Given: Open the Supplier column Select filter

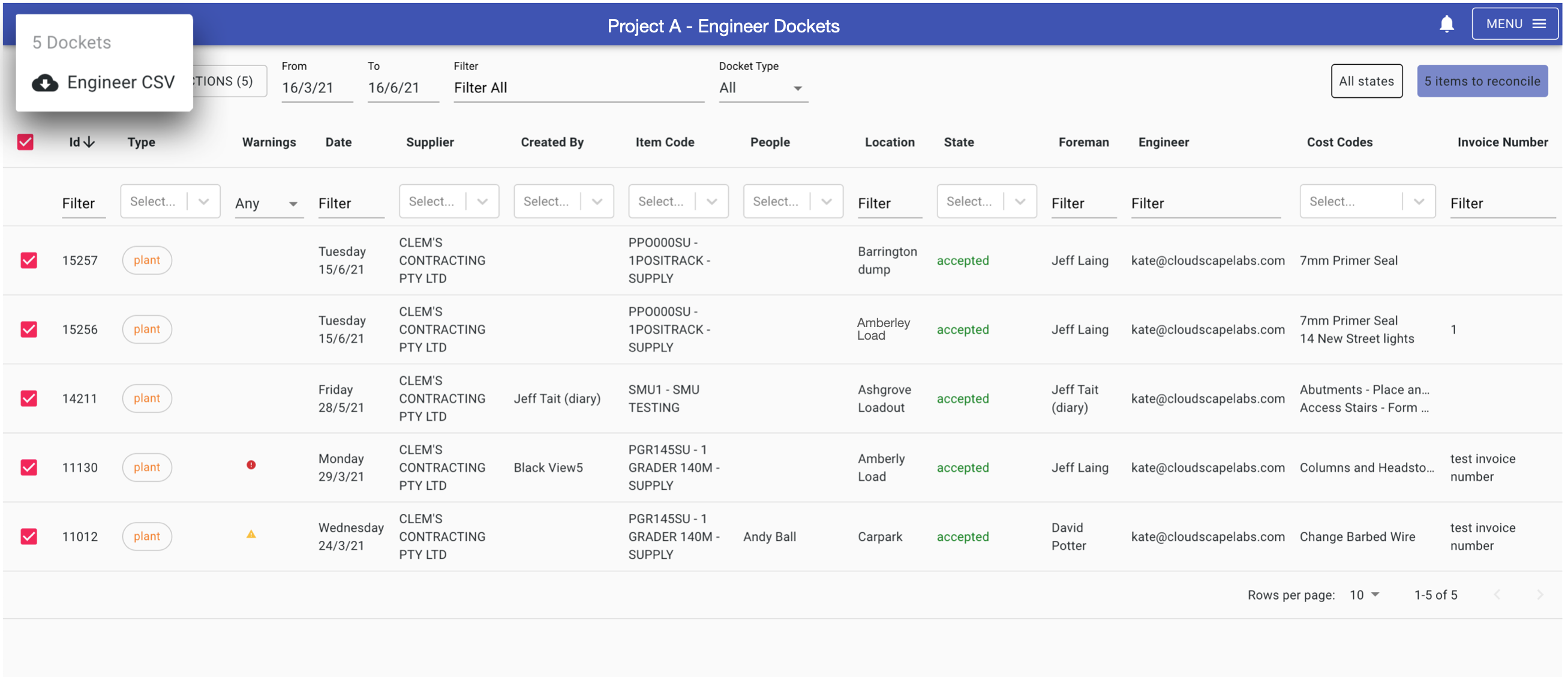Looking at the screenshot, I should pyautogui.click(x=449, y=201).
